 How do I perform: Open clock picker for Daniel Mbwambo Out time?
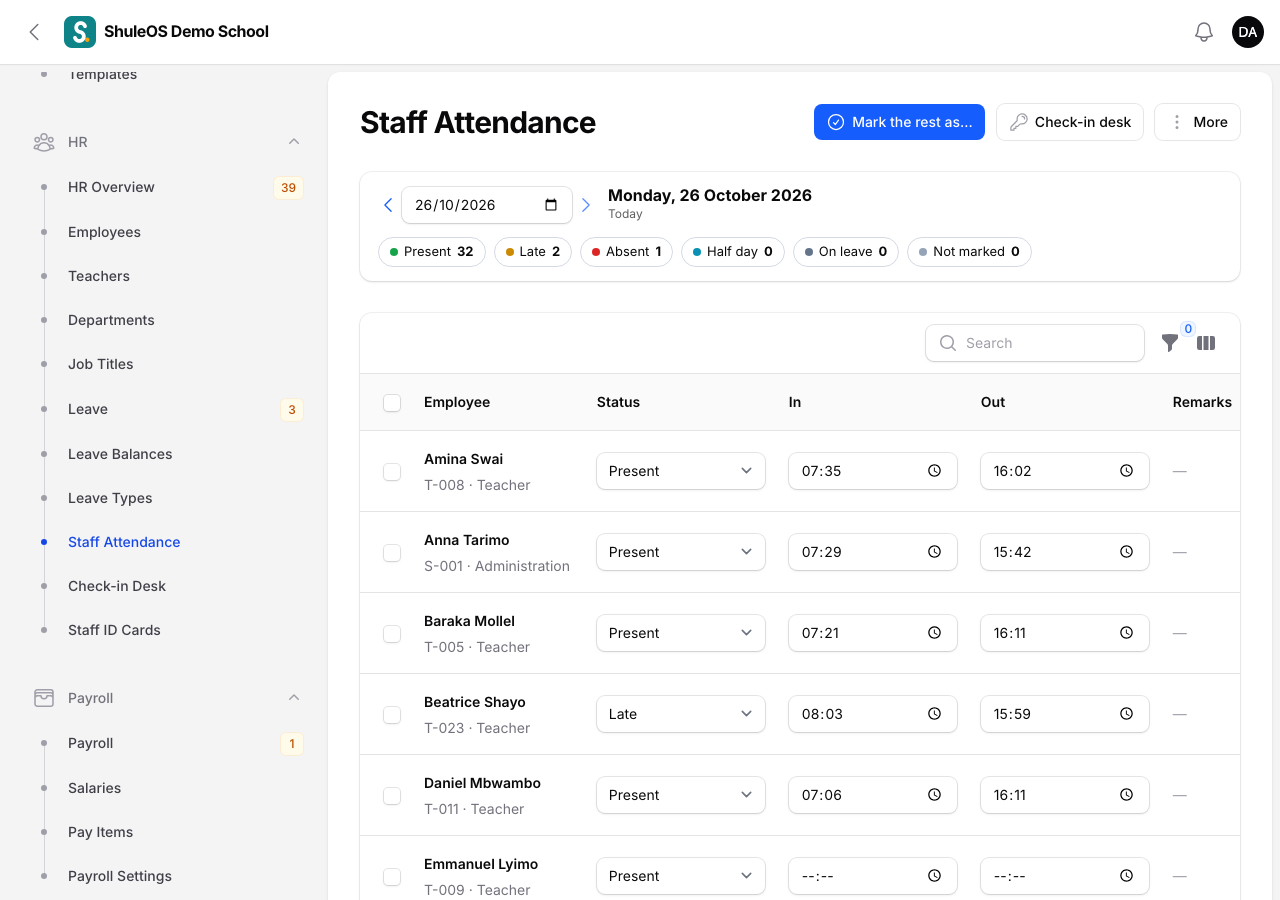pyautogui.click(x=1126, y=795)
